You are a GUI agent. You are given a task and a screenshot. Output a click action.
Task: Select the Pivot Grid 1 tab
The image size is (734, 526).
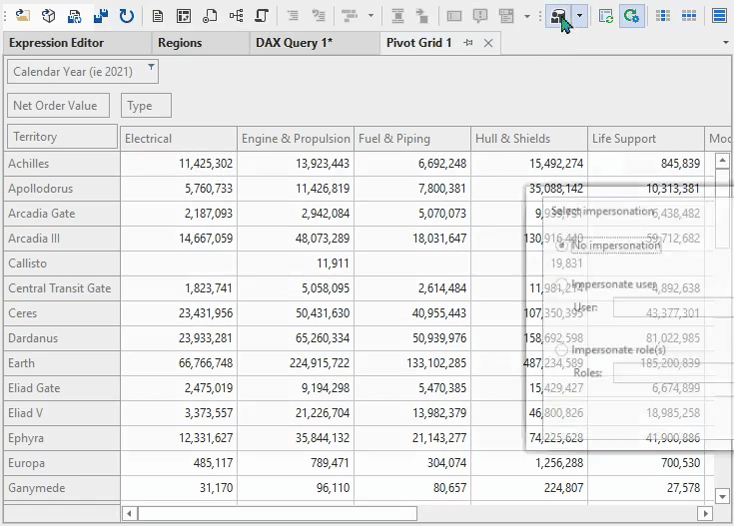point(419,43)
